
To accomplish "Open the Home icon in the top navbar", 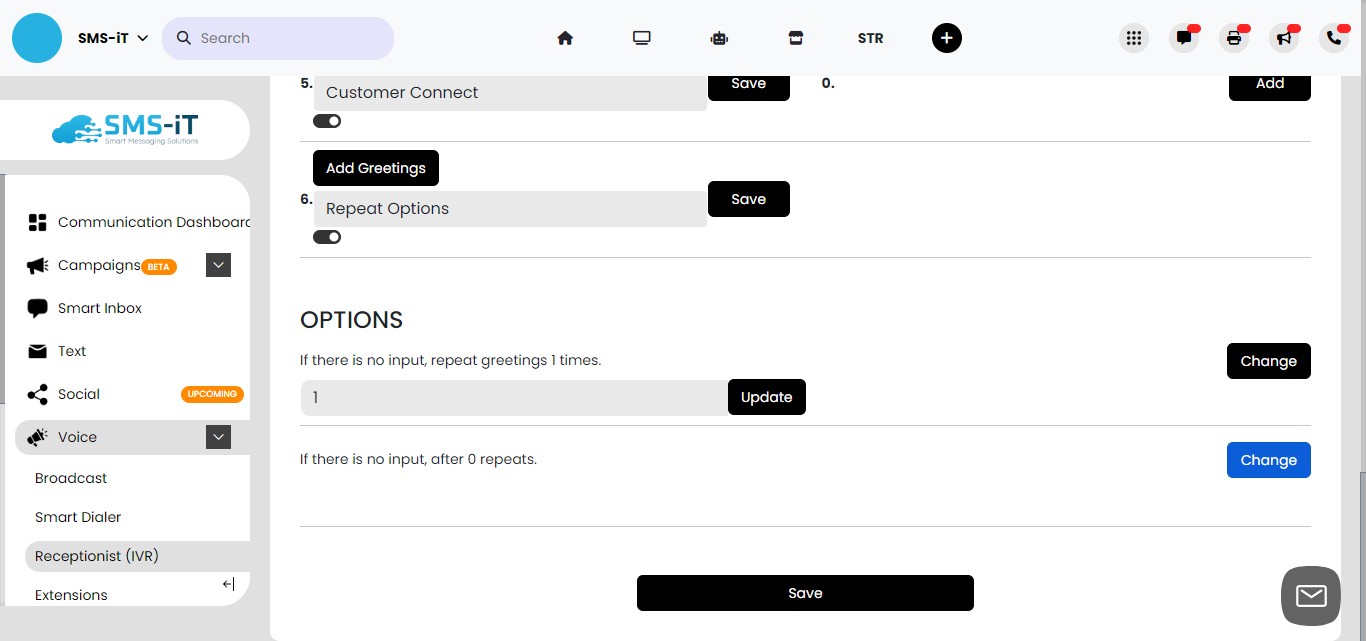I will click(x=565, y=37).
